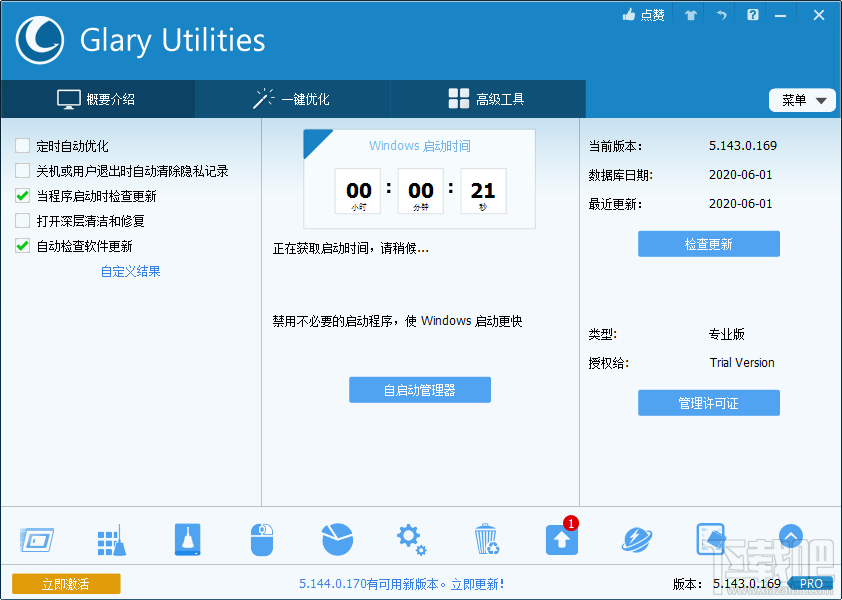842x600 pixels.
Task: Select the trash uninstaller icon
Action: coord(486,538)
